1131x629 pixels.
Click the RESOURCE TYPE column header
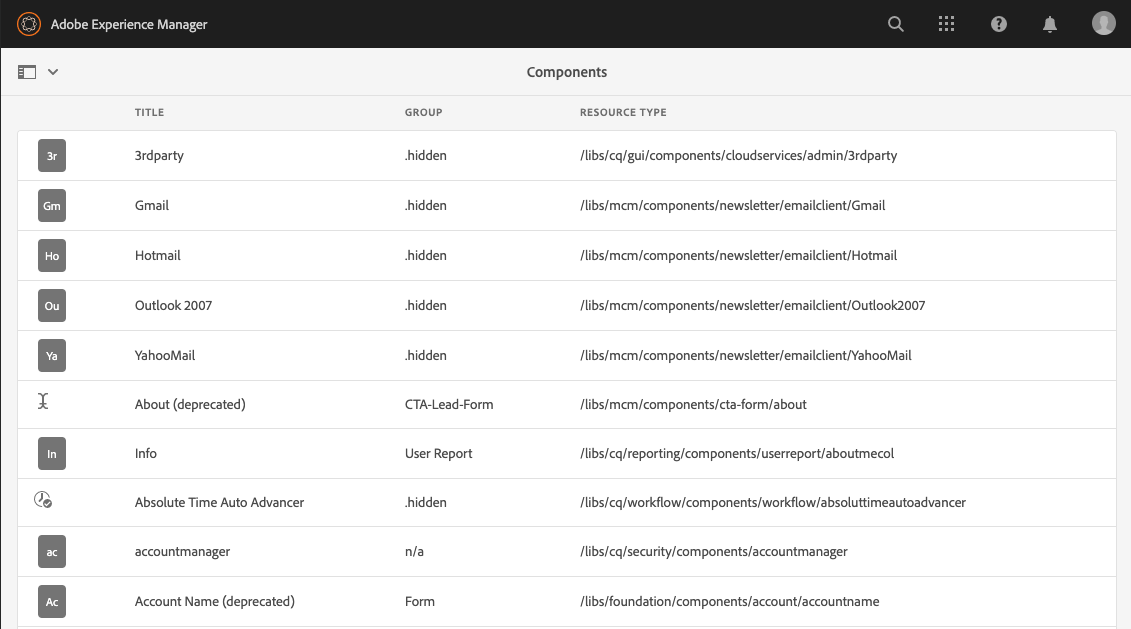click(623, 112)
